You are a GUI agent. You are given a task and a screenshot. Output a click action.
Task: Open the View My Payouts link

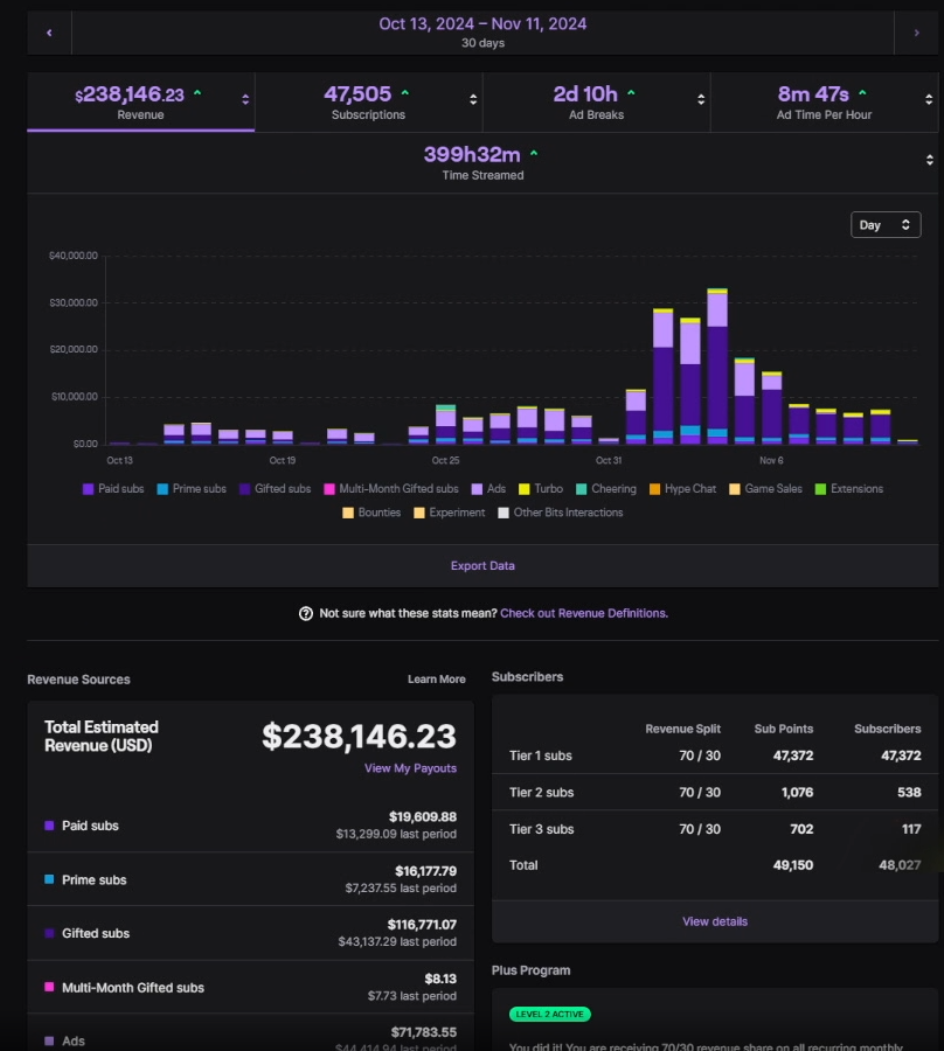click(x=410, y=768)
